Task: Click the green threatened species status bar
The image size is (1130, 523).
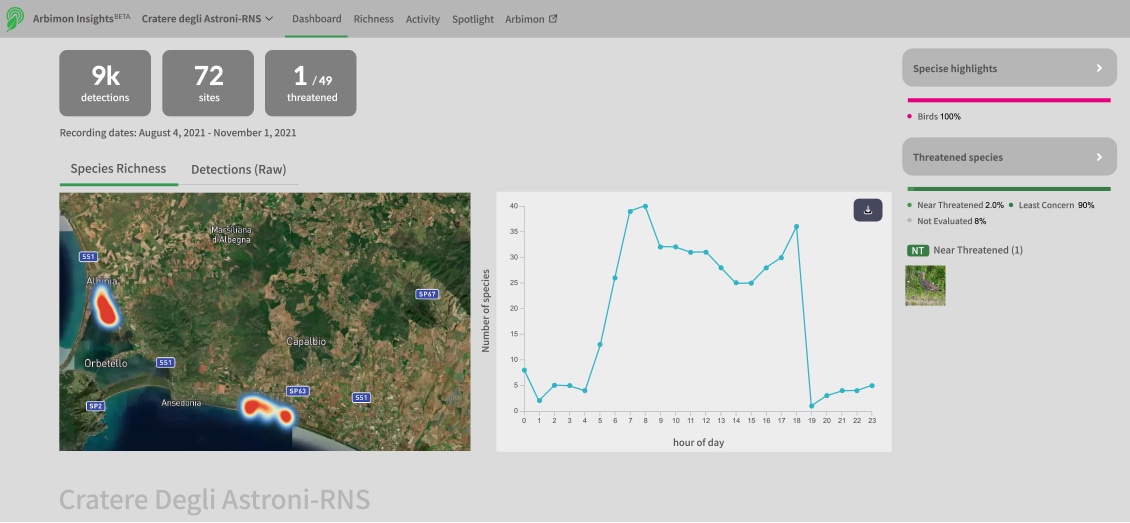Action: tap(1009, 189)
